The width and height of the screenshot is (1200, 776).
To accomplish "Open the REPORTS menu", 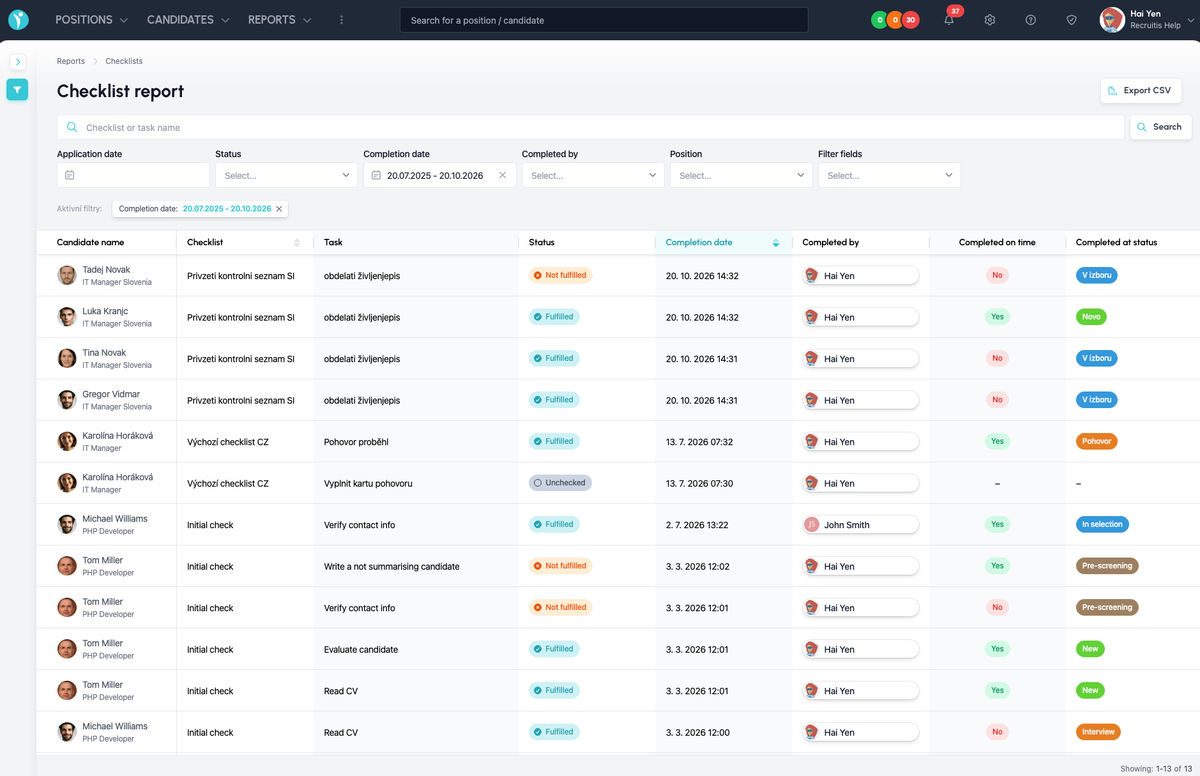I will coord(280,20).
